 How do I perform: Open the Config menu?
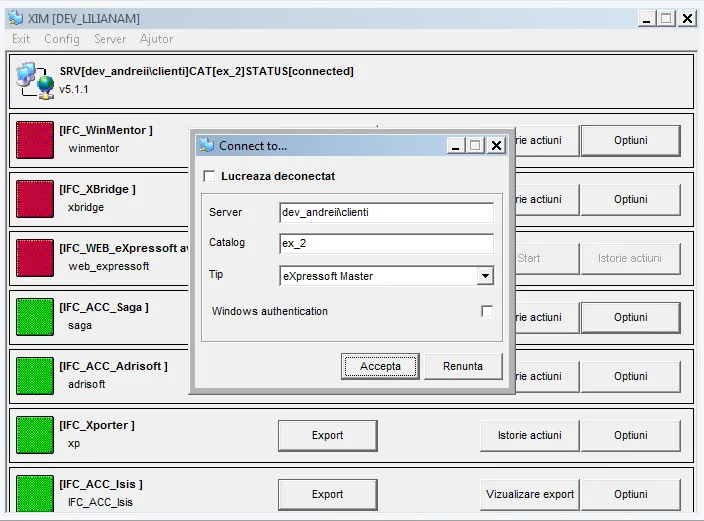click(x=62, y=39)
